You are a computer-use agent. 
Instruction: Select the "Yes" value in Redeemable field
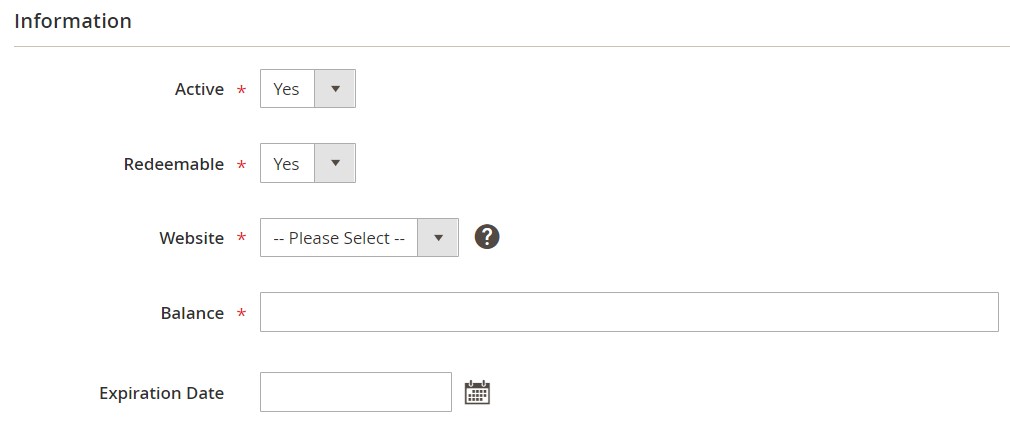click(287, 164)
